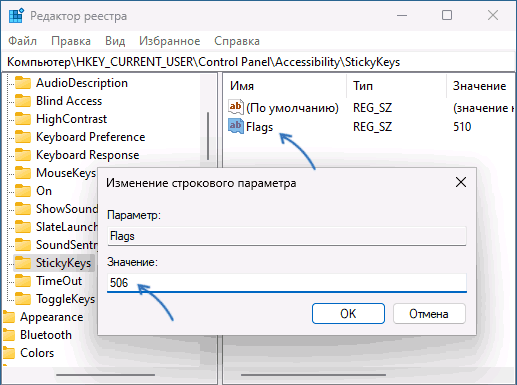
Task: Click the MouseKeys key label
Action: click(66, 173)
